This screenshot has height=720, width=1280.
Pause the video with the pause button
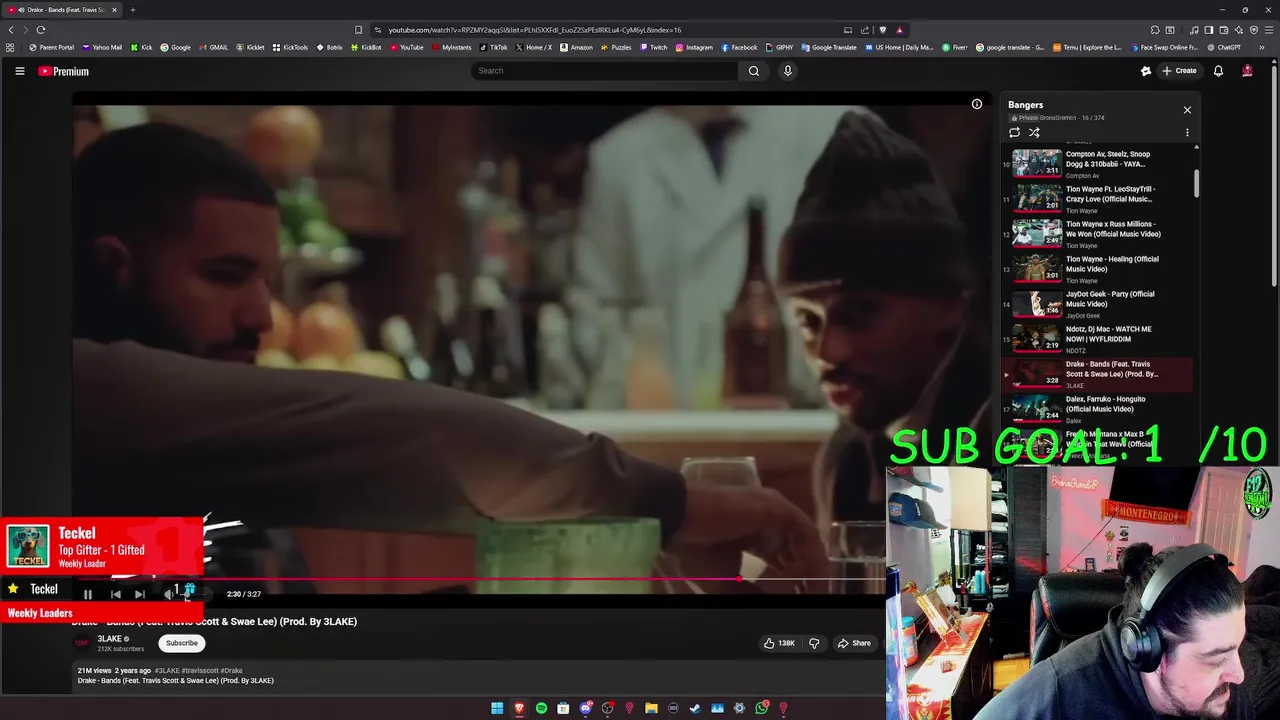point(88,594)
